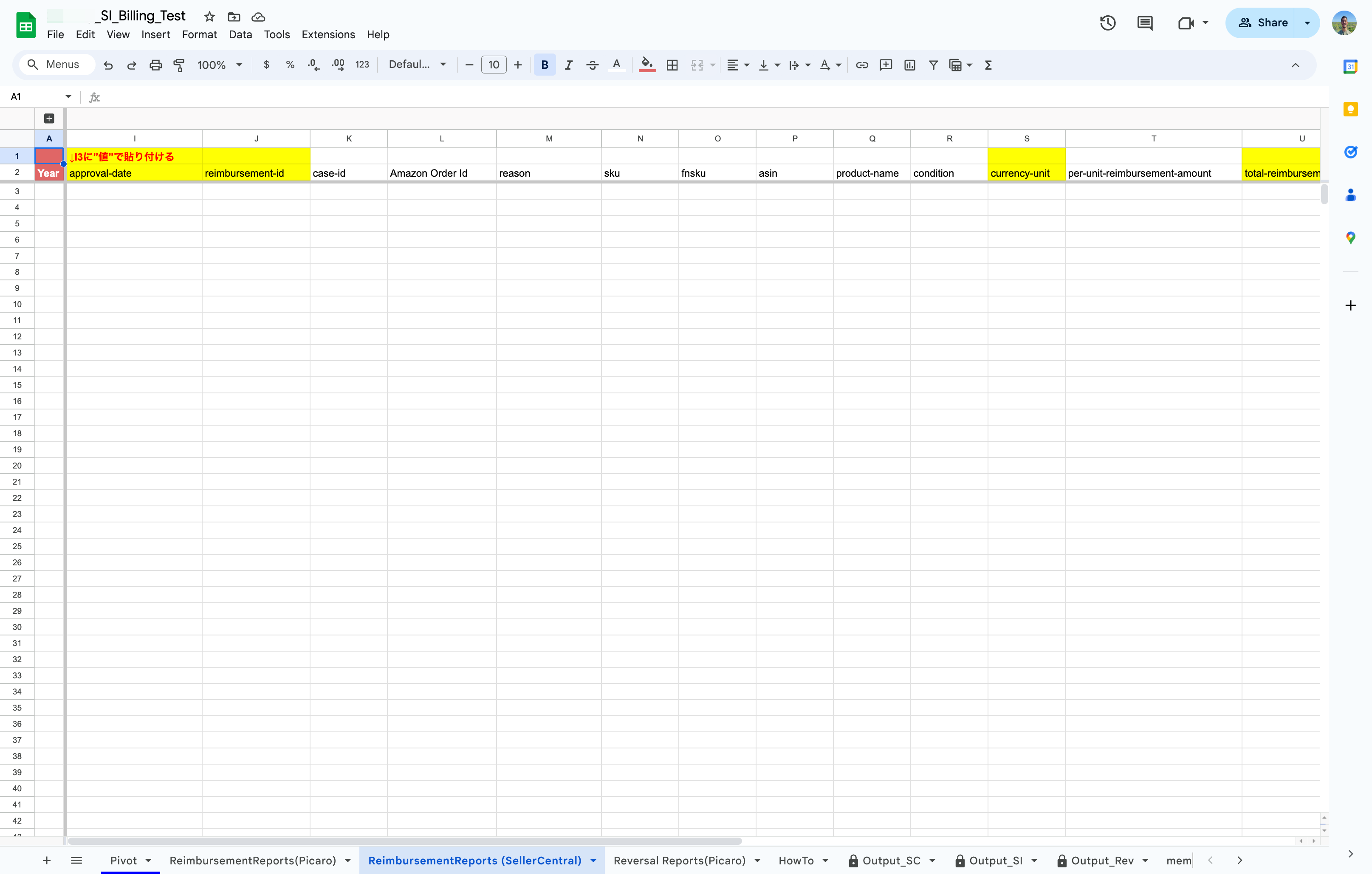Screen dimensions: 1372x875
Task: Click the Redo icon
Action: tap(132, 65)
